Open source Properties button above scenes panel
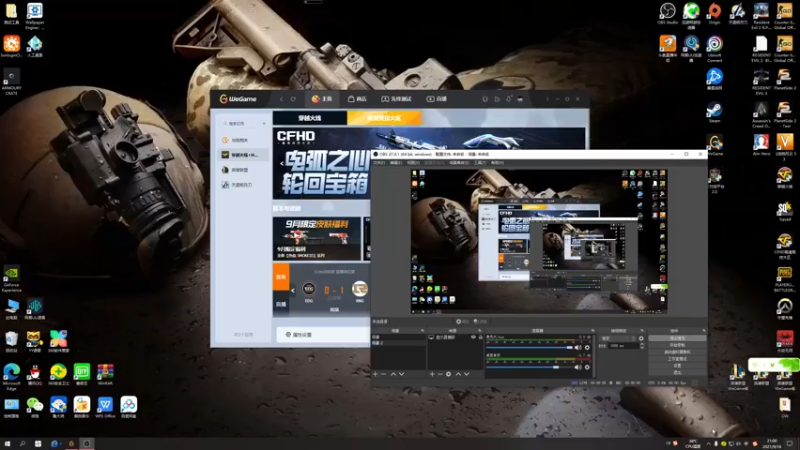Screen dimensions: 800x450 [462, 321]
